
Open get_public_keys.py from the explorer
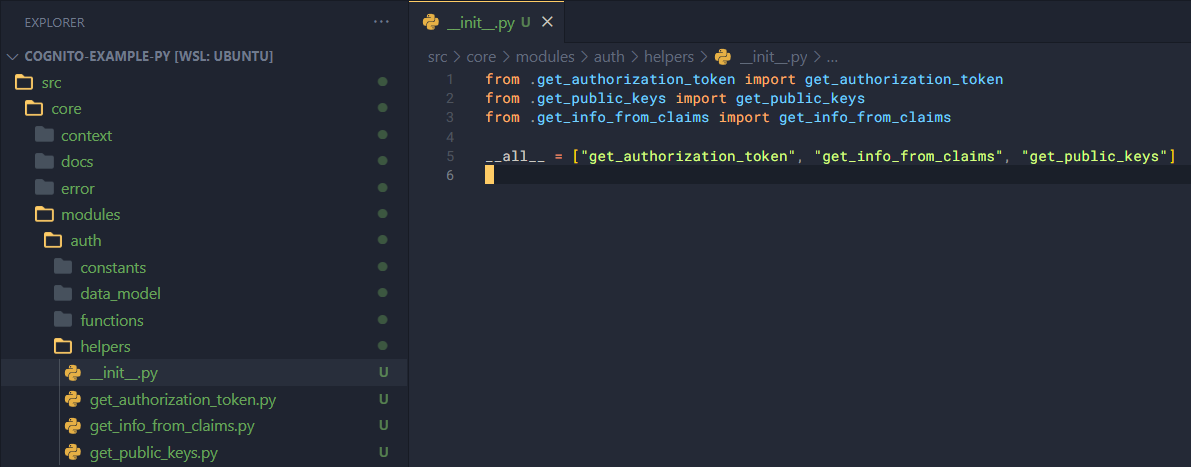click(x=153, y=453)
